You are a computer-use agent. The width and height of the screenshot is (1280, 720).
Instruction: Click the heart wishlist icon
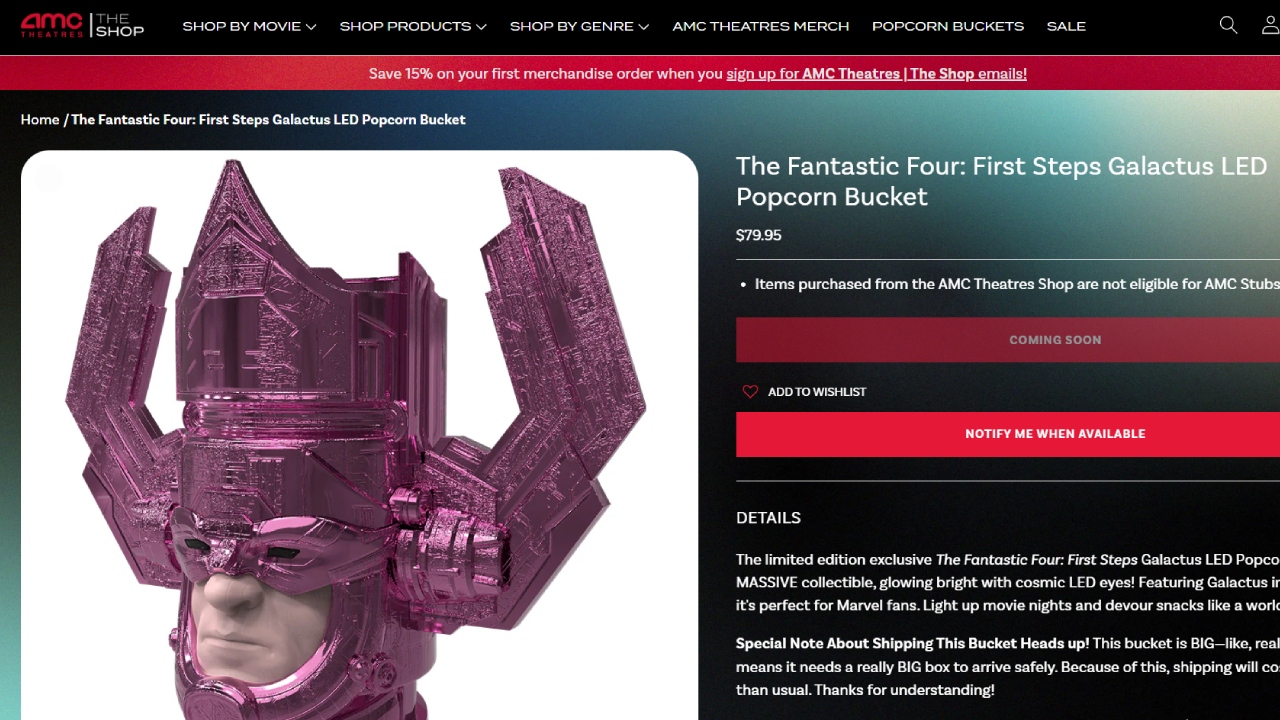750,392
